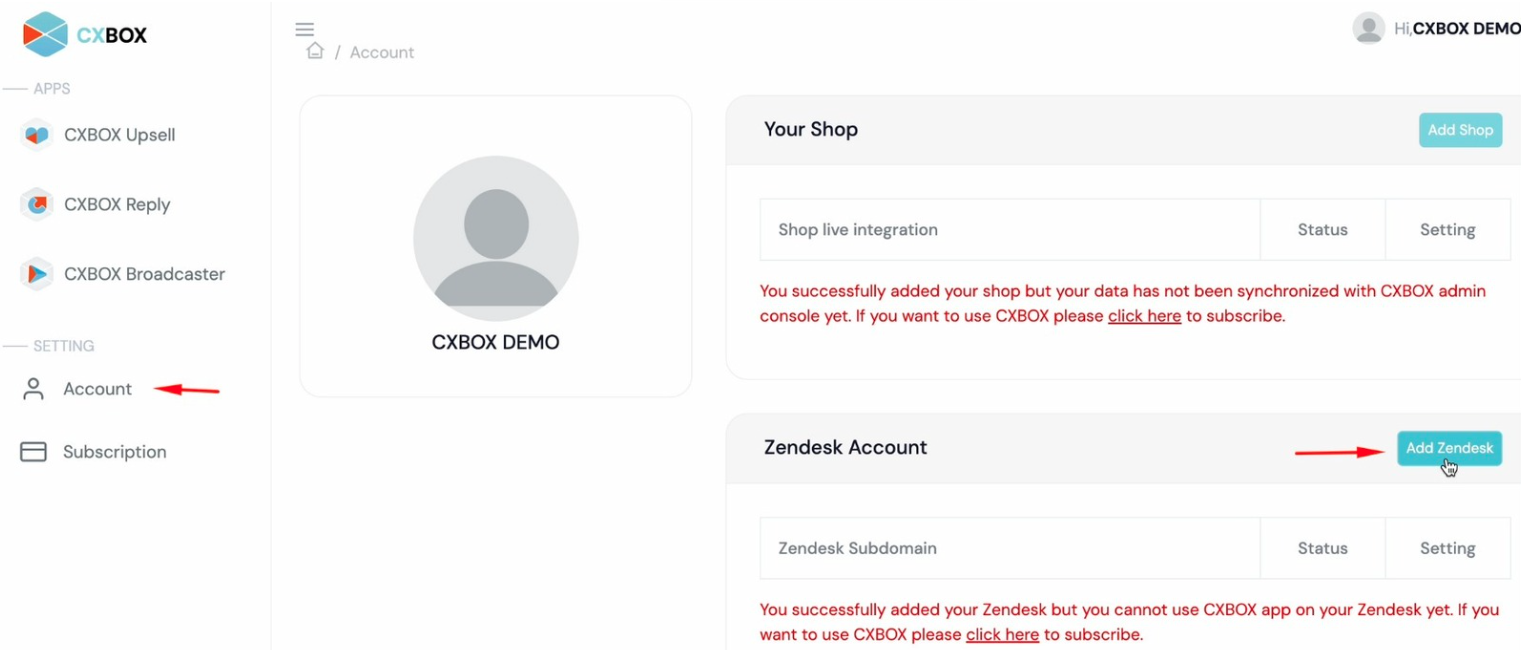
Task: Click the Account person icon in sidebar
Action: click(34, 389)
